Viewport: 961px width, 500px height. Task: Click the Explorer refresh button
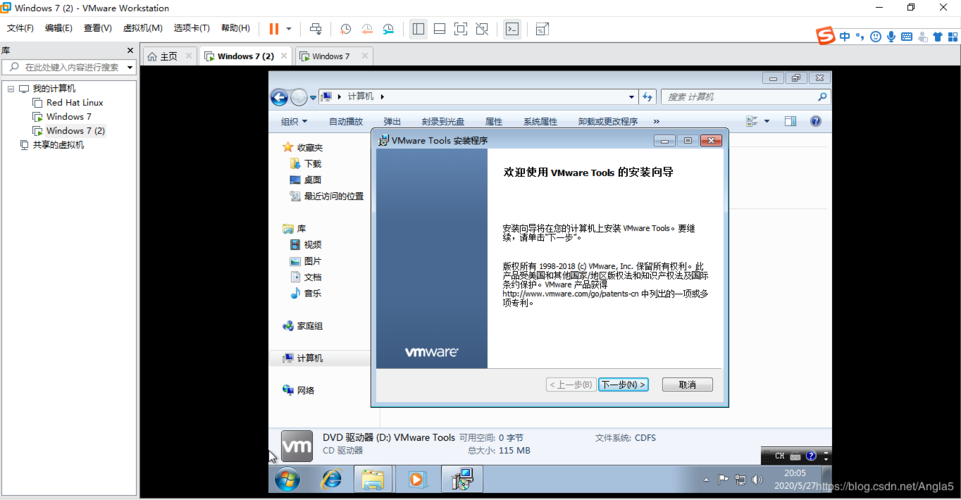point(648,97)
